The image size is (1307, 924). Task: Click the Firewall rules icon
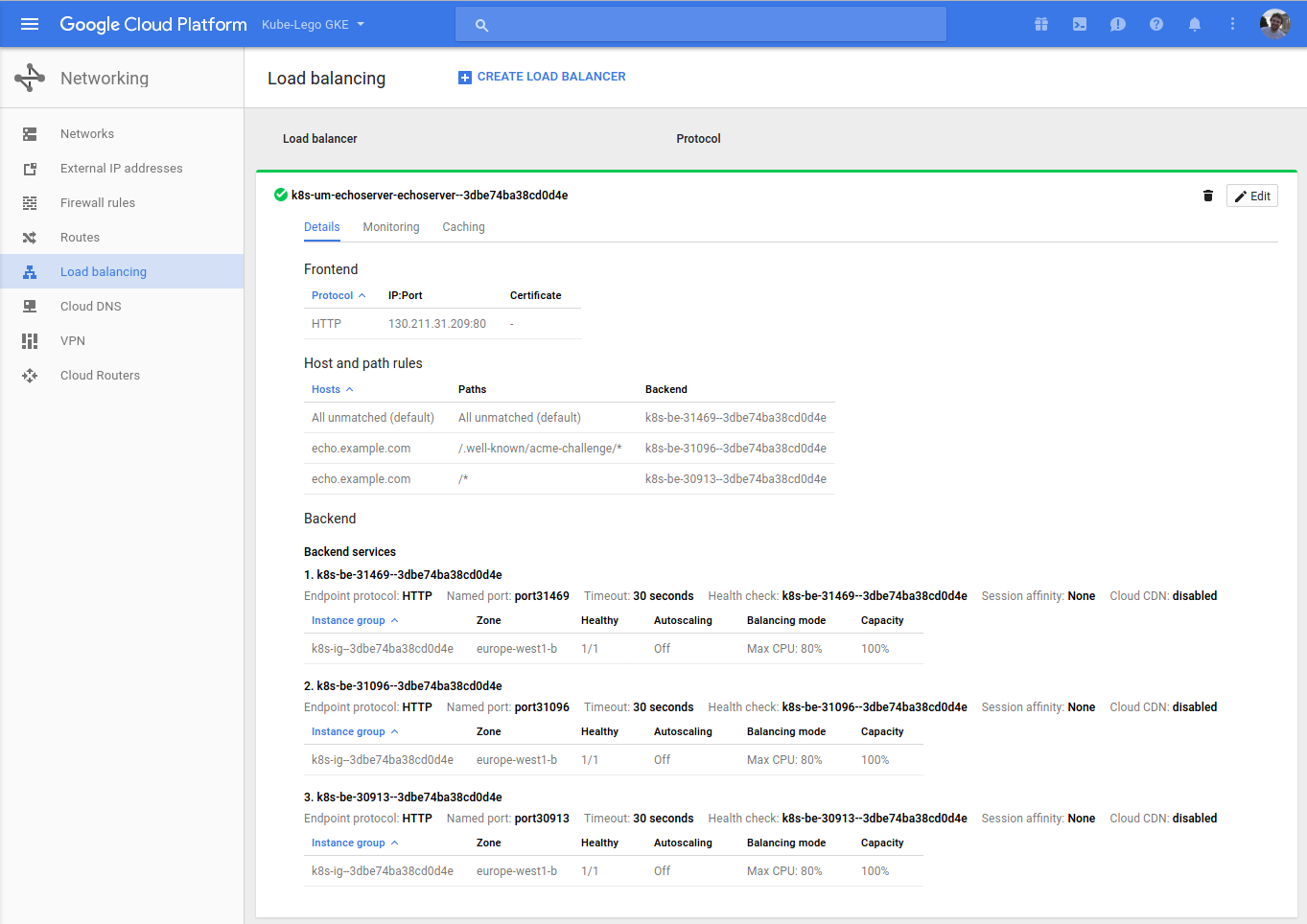30,203
